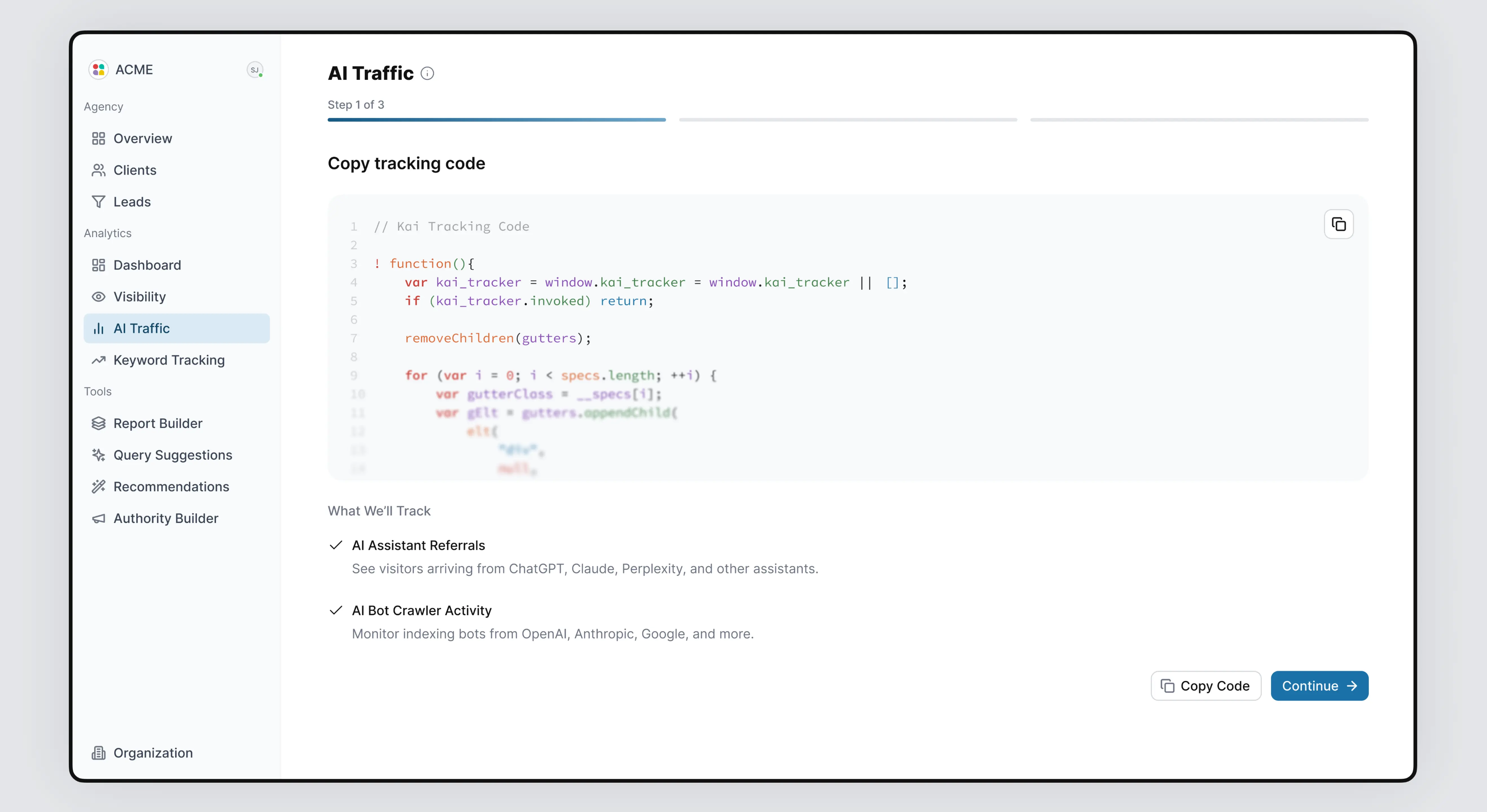Open the SJ user avatar
1487x812 pixels.
(x=255, y=70)
